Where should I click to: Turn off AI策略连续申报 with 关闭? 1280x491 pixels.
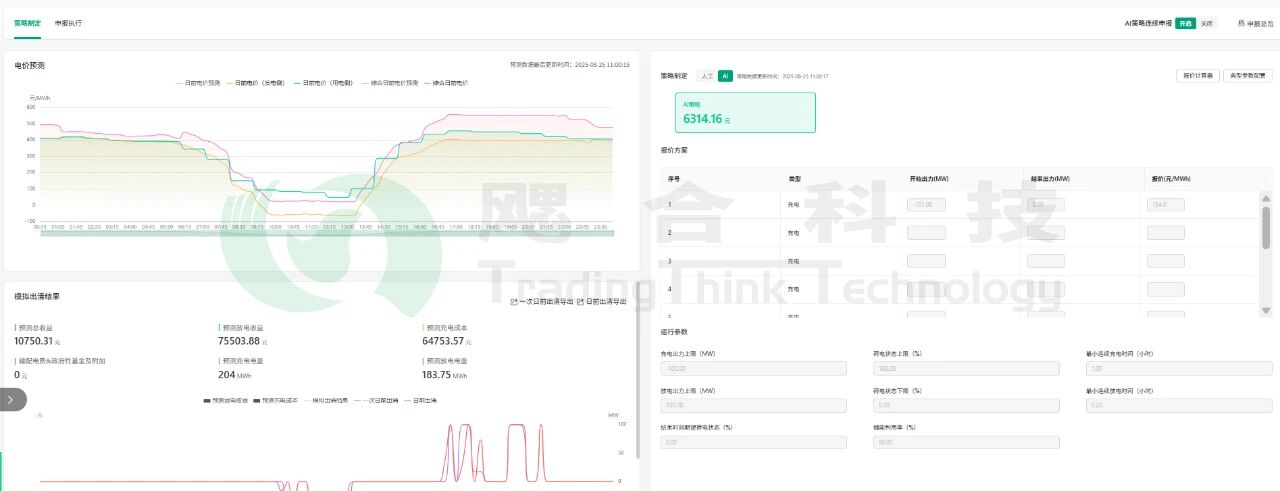[x=1206, y=22]
